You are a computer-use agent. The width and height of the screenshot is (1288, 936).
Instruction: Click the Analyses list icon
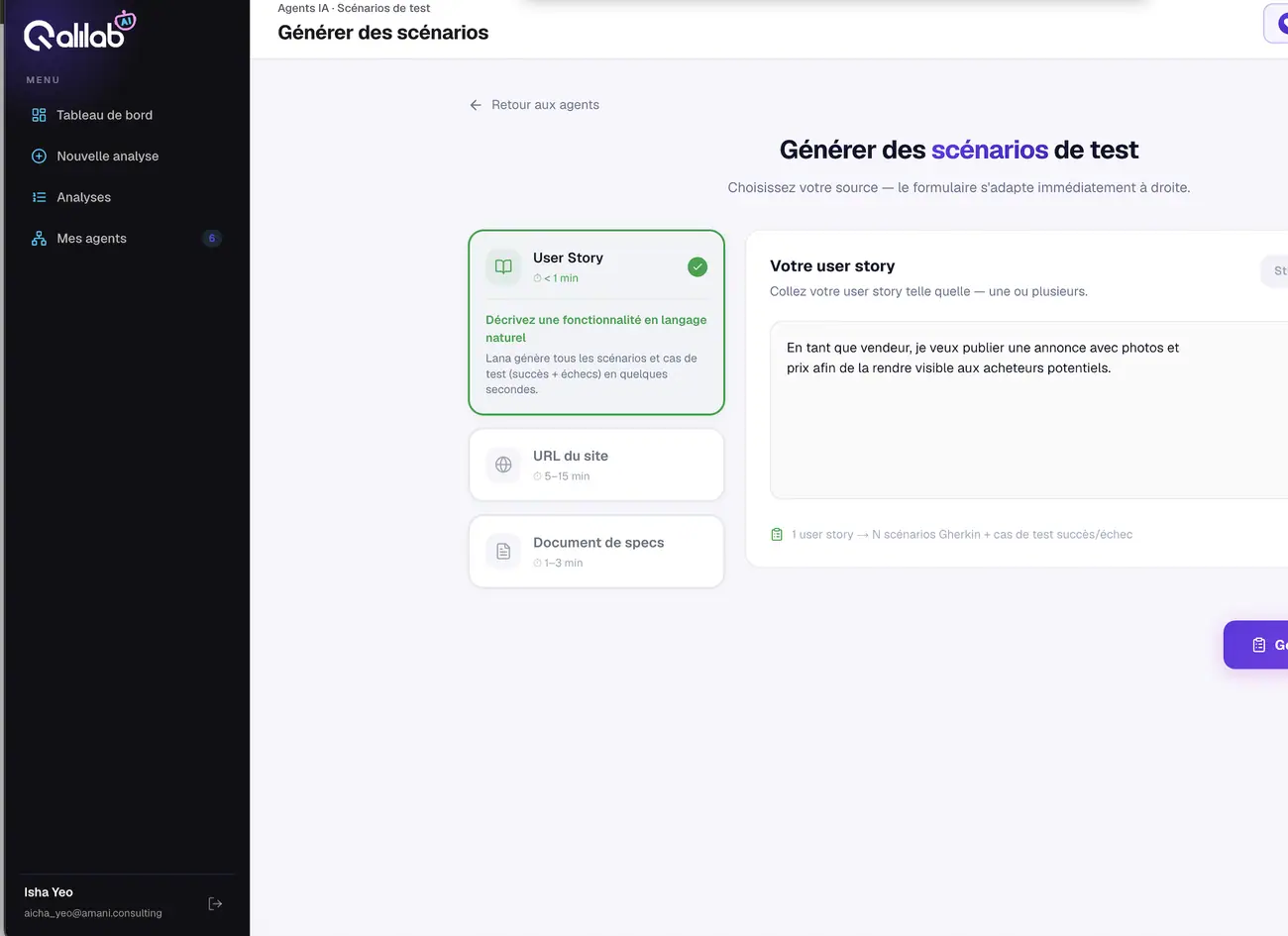(39, 197)
